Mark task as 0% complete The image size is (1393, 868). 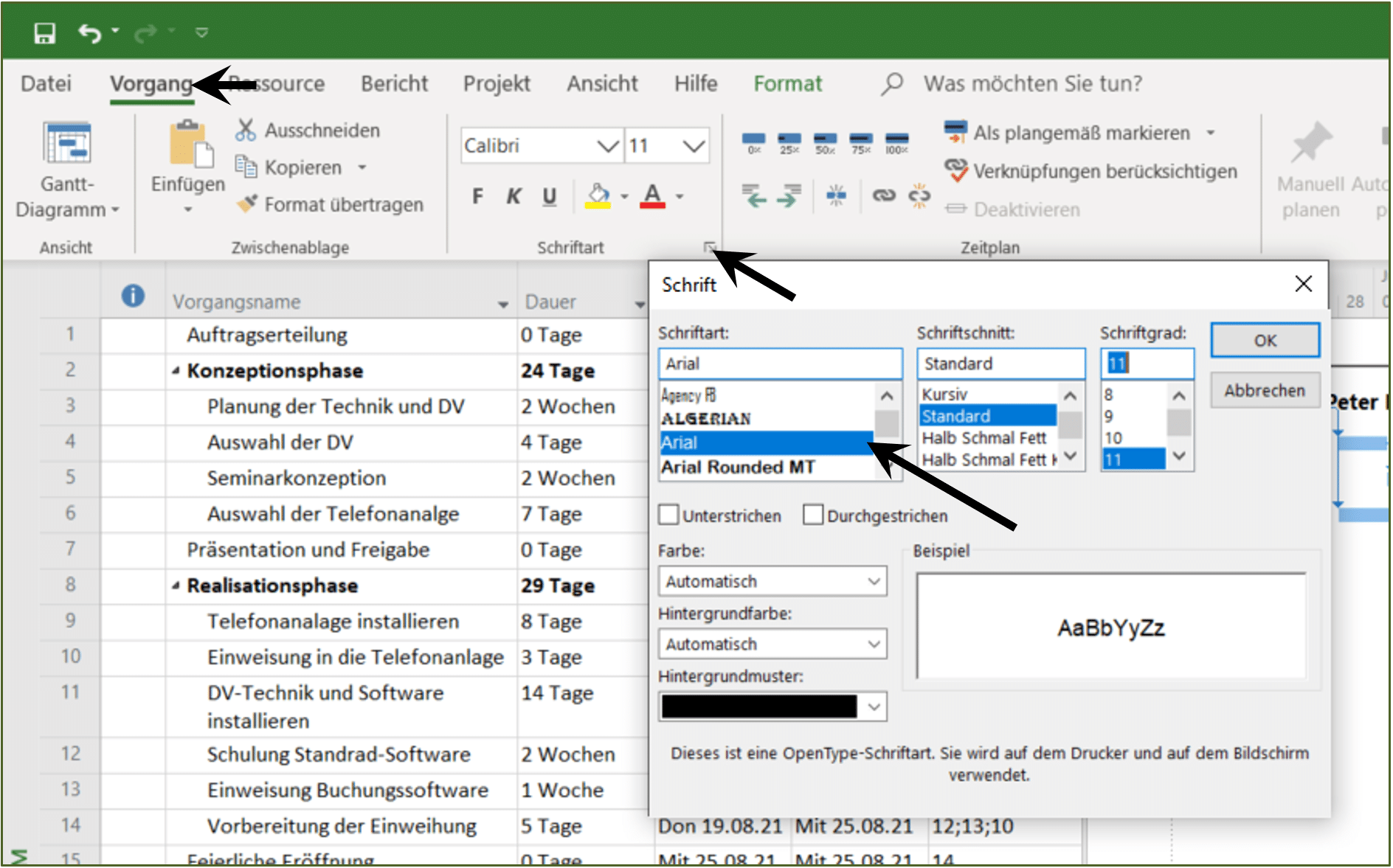[753, 142]
